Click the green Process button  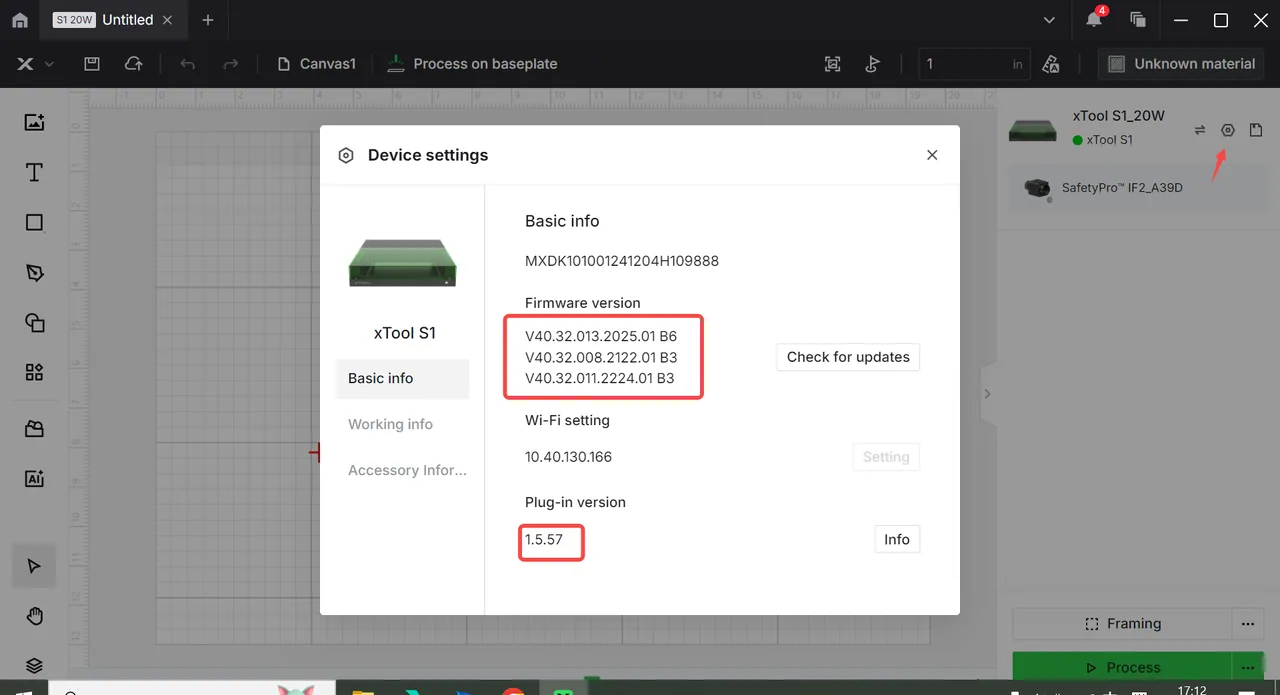click(x=1123, y=667)
